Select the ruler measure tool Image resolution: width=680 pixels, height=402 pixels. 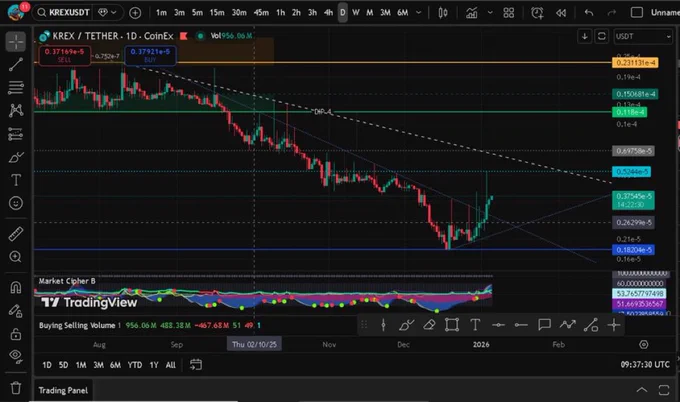click(x=16, y=234)
